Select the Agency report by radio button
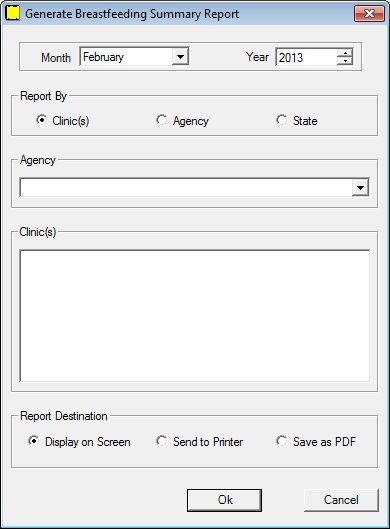Screen dimensions: 390x529 (x=161, y=120)
